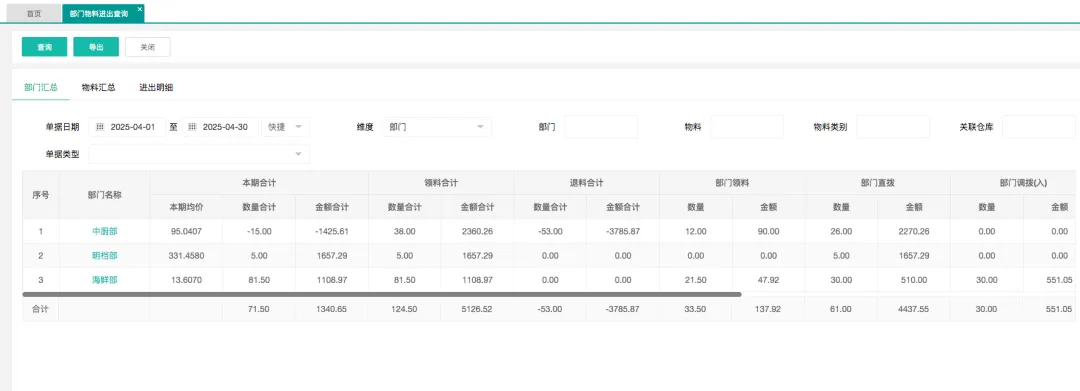
Task: Click the 关闭 button
Action: tap(147, 47)
